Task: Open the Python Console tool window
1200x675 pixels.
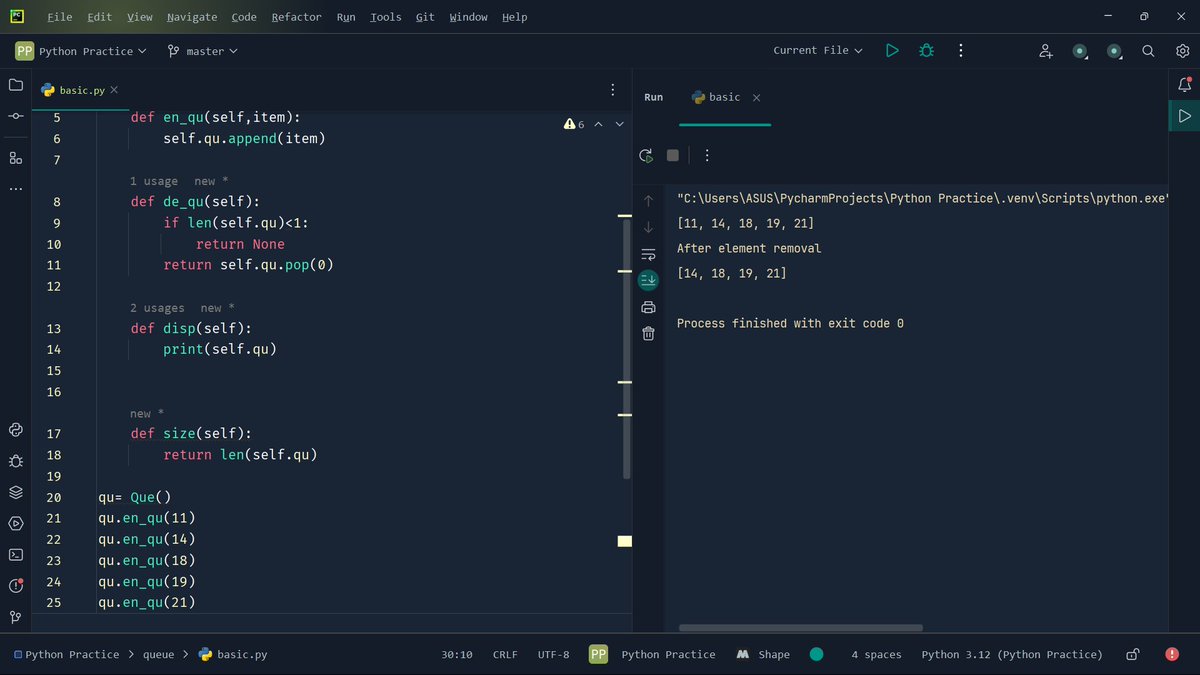Action: pyautogui.click(x=16, y=430)
